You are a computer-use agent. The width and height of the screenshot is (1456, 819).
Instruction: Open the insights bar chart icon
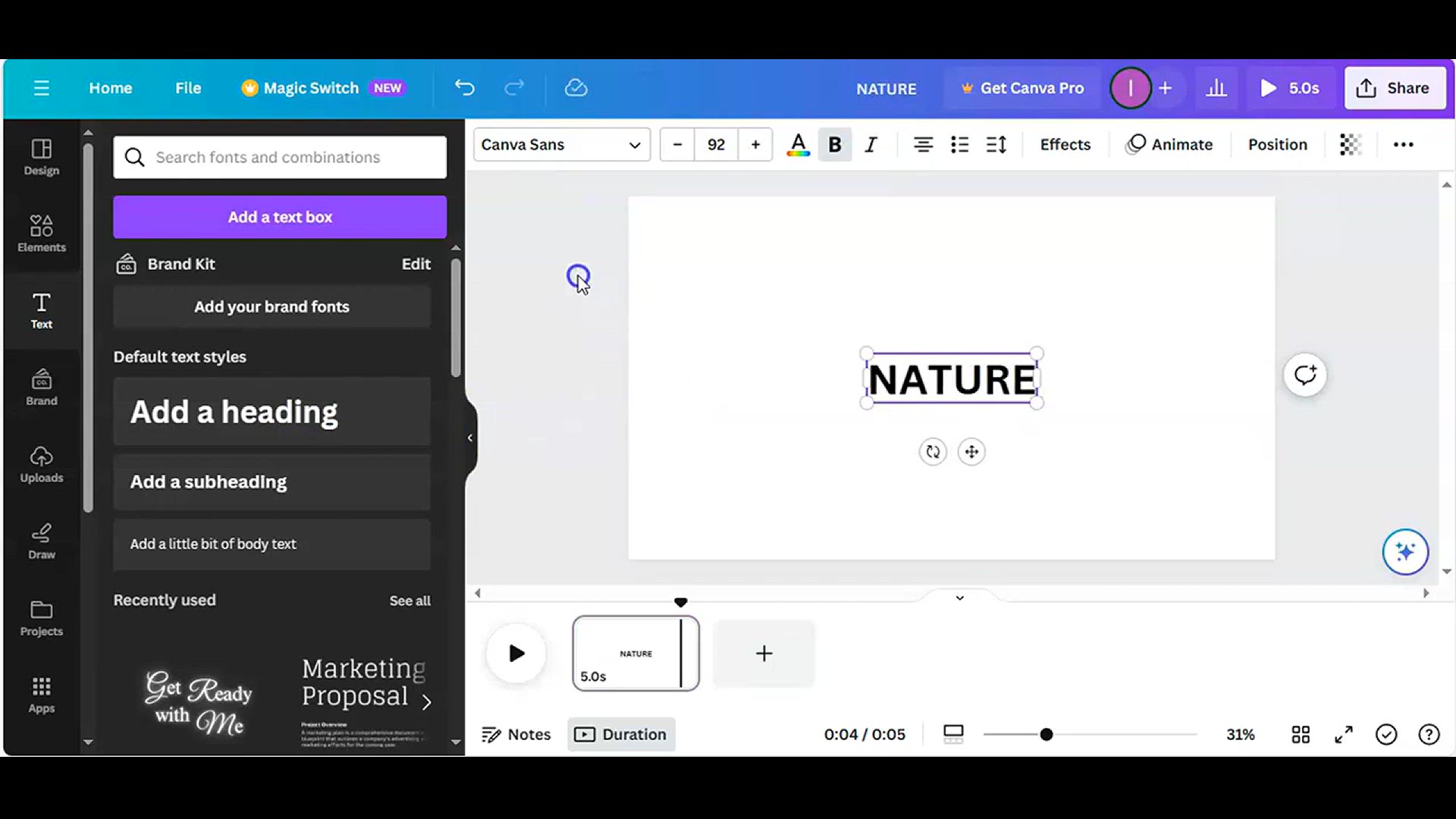pos(1216,88)
